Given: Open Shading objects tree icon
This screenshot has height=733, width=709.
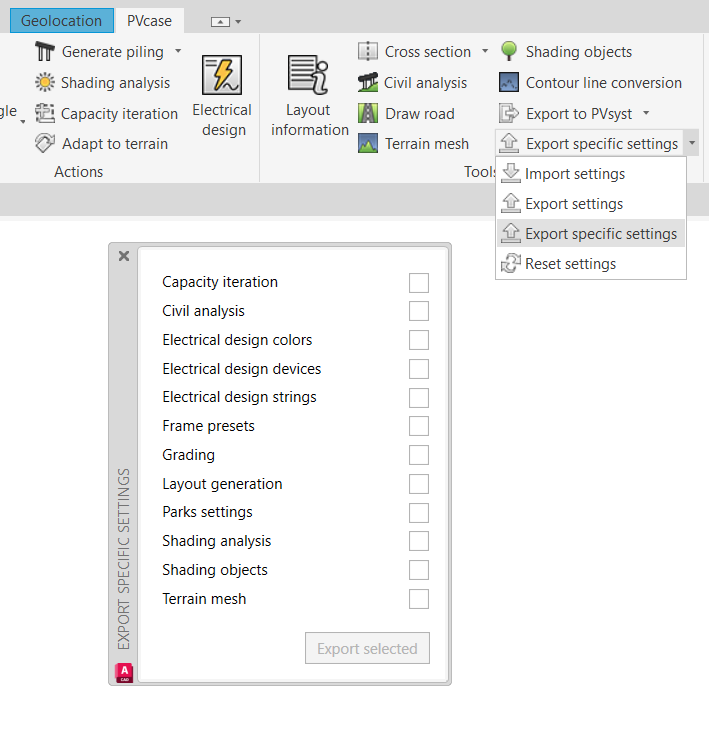Looking at the screenshot, I should coord(509,52).
